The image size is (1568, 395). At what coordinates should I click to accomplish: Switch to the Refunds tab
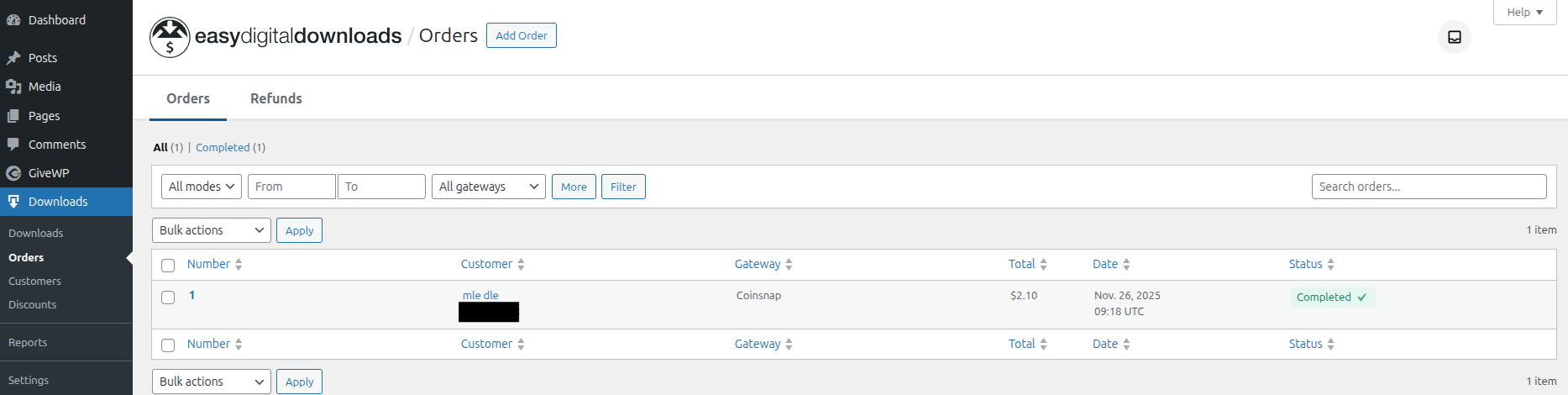(276, 98)
